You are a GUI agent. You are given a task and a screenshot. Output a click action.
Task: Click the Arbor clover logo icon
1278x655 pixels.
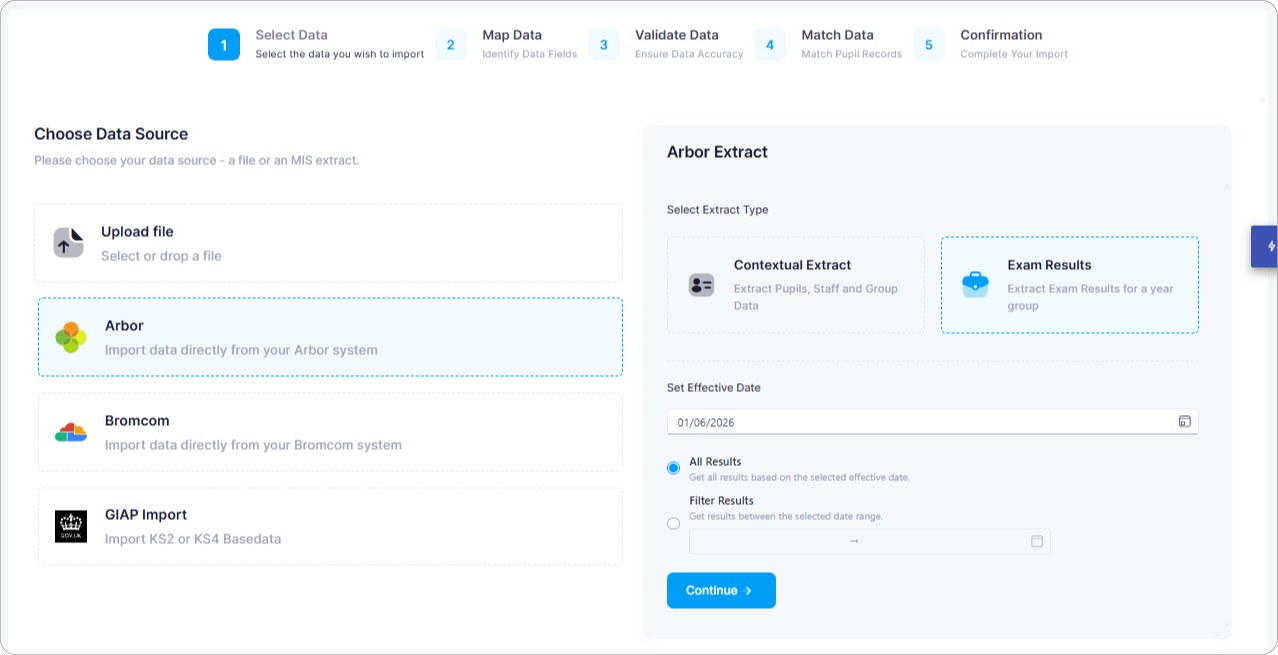(71, 337)
